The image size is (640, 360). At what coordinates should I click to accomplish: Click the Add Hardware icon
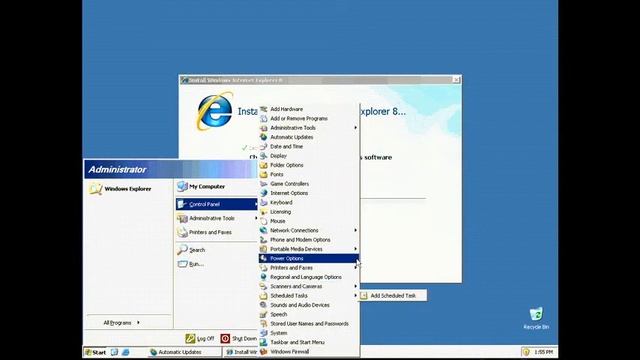(x=264, y=109)
